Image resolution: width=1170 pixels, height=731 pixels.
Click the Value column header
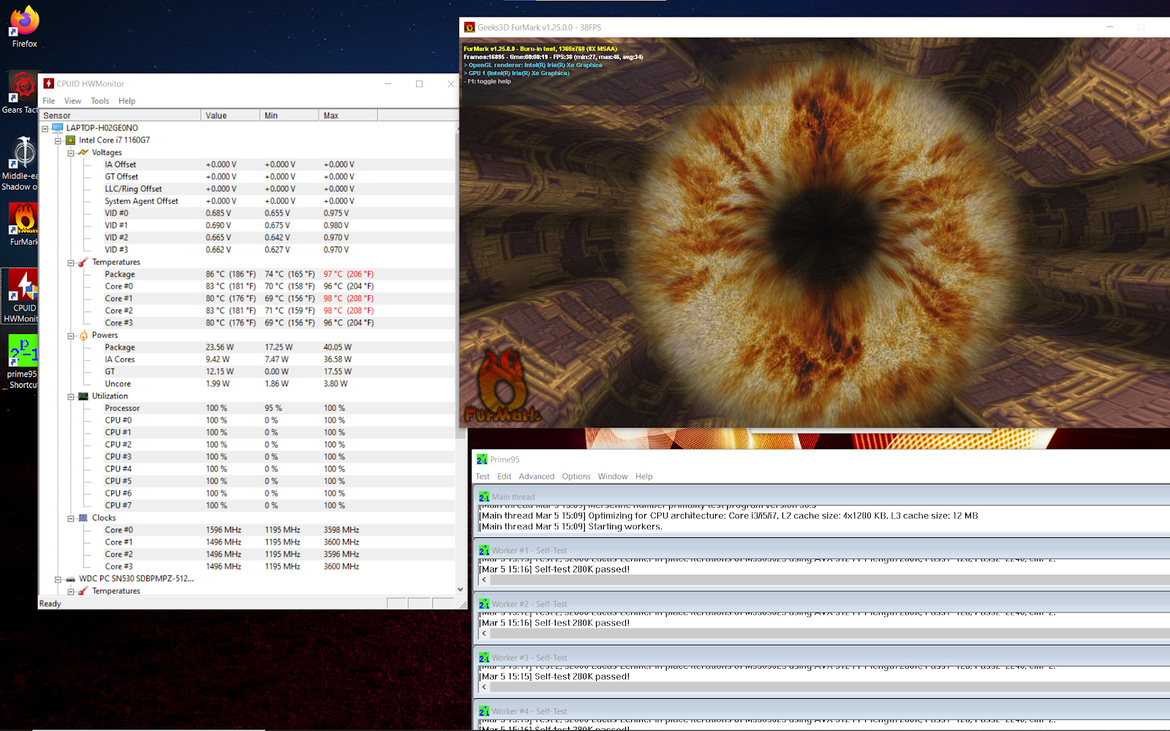click(x=231, y=116)
